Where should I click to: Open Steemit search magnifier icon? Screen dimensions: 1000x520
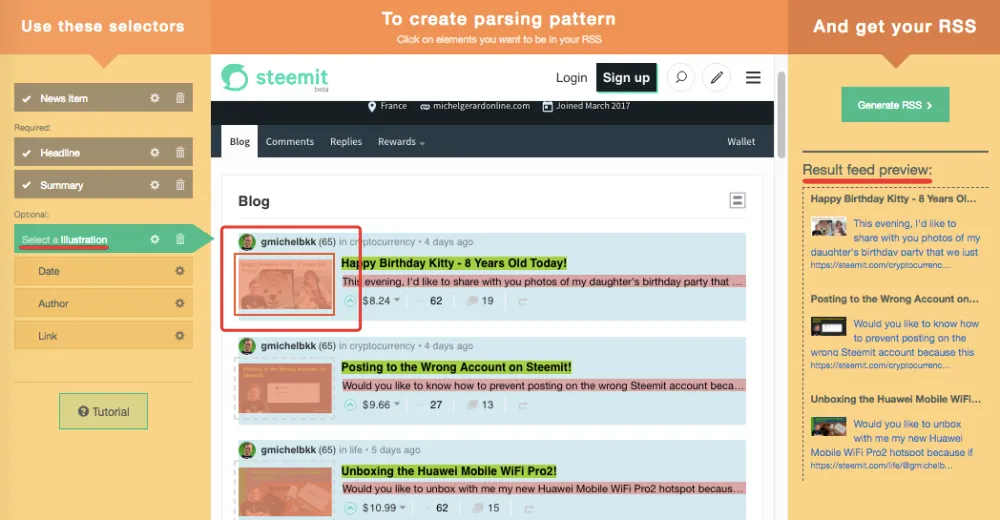pyautogui.click(x=680, y=78)
